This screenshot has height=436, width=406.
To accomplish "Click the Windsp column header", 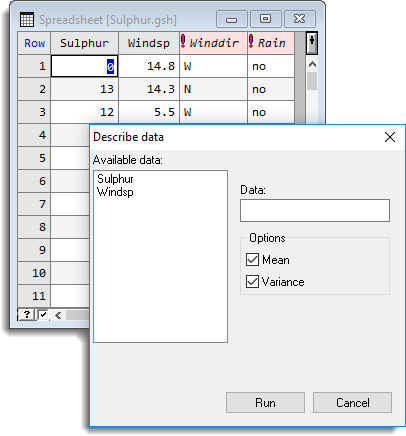I will pos(149,43).
